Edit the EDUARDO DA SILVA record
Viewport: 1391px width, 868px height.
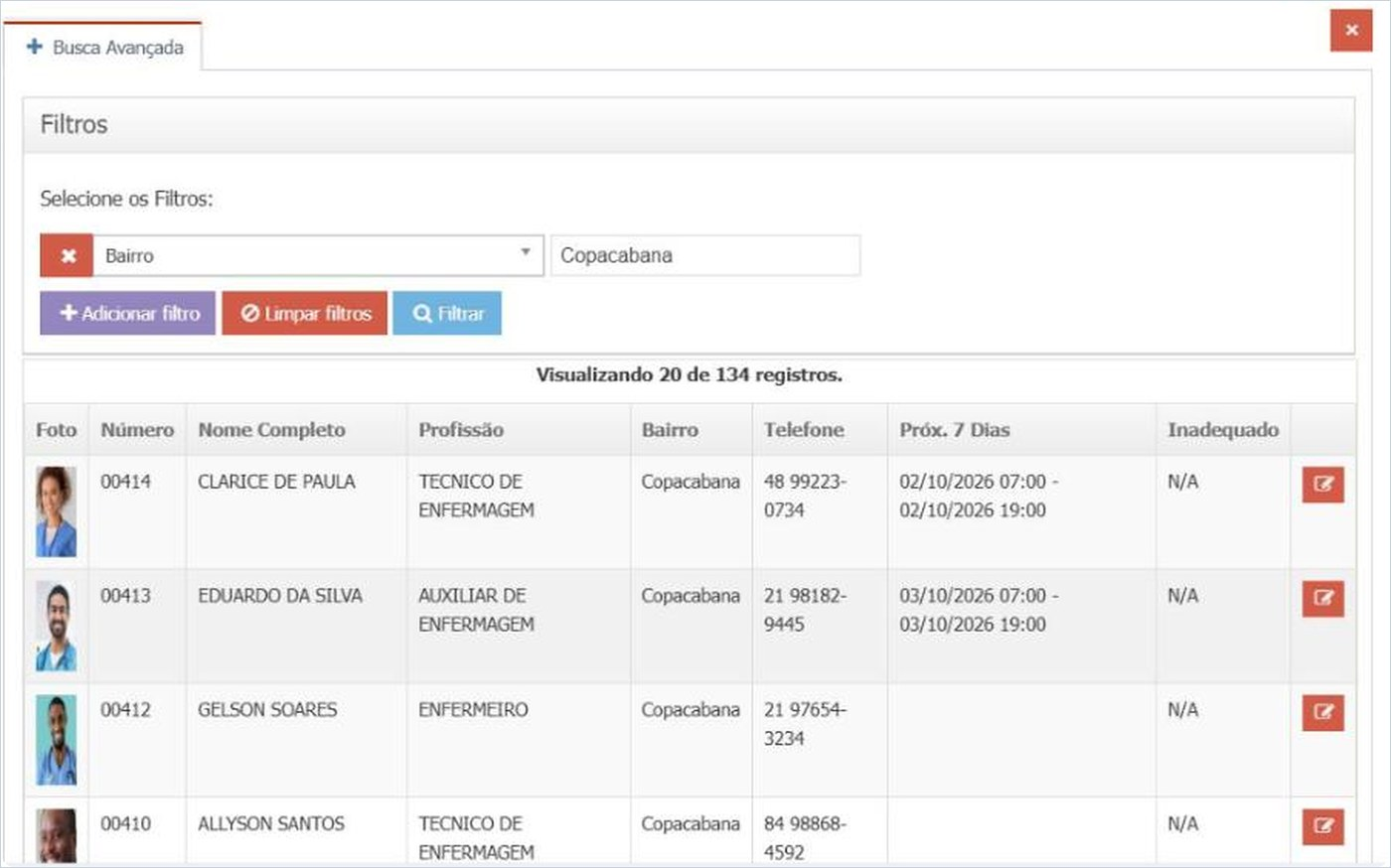[x=1322, y=599]
